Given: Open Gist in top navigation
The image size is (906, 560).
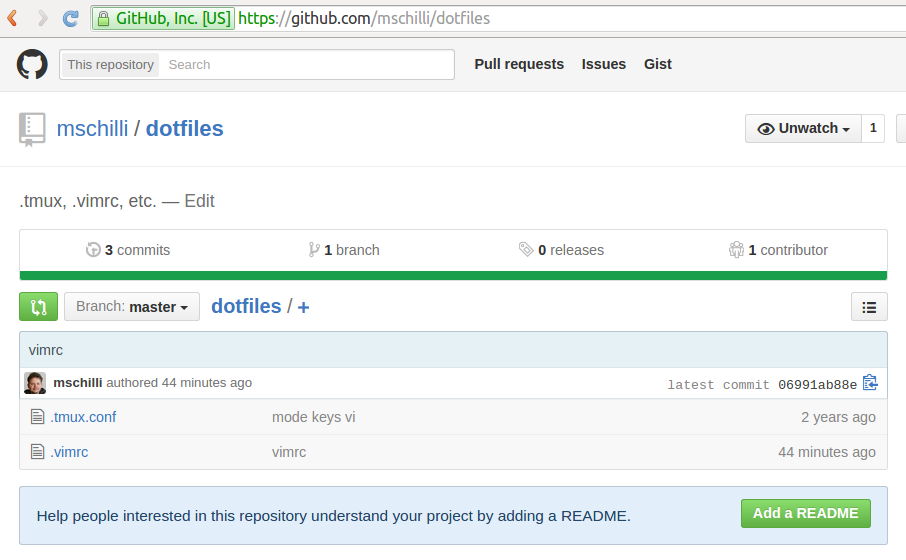Looking at the screenshot, I should click(x=658, y=64).
